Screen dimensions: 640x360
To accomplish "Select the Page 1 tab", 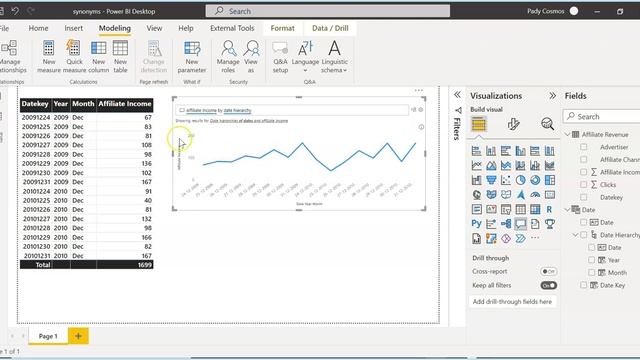I will [48, 336].
